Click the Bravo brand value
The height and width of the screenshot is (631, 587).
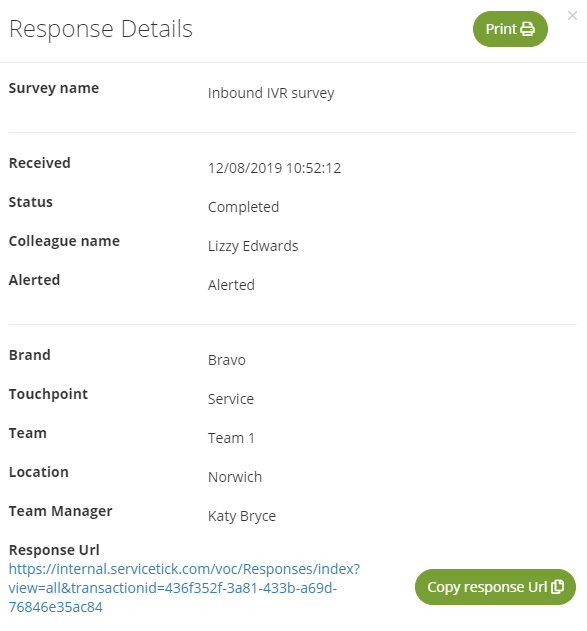(x=227, y=360)
